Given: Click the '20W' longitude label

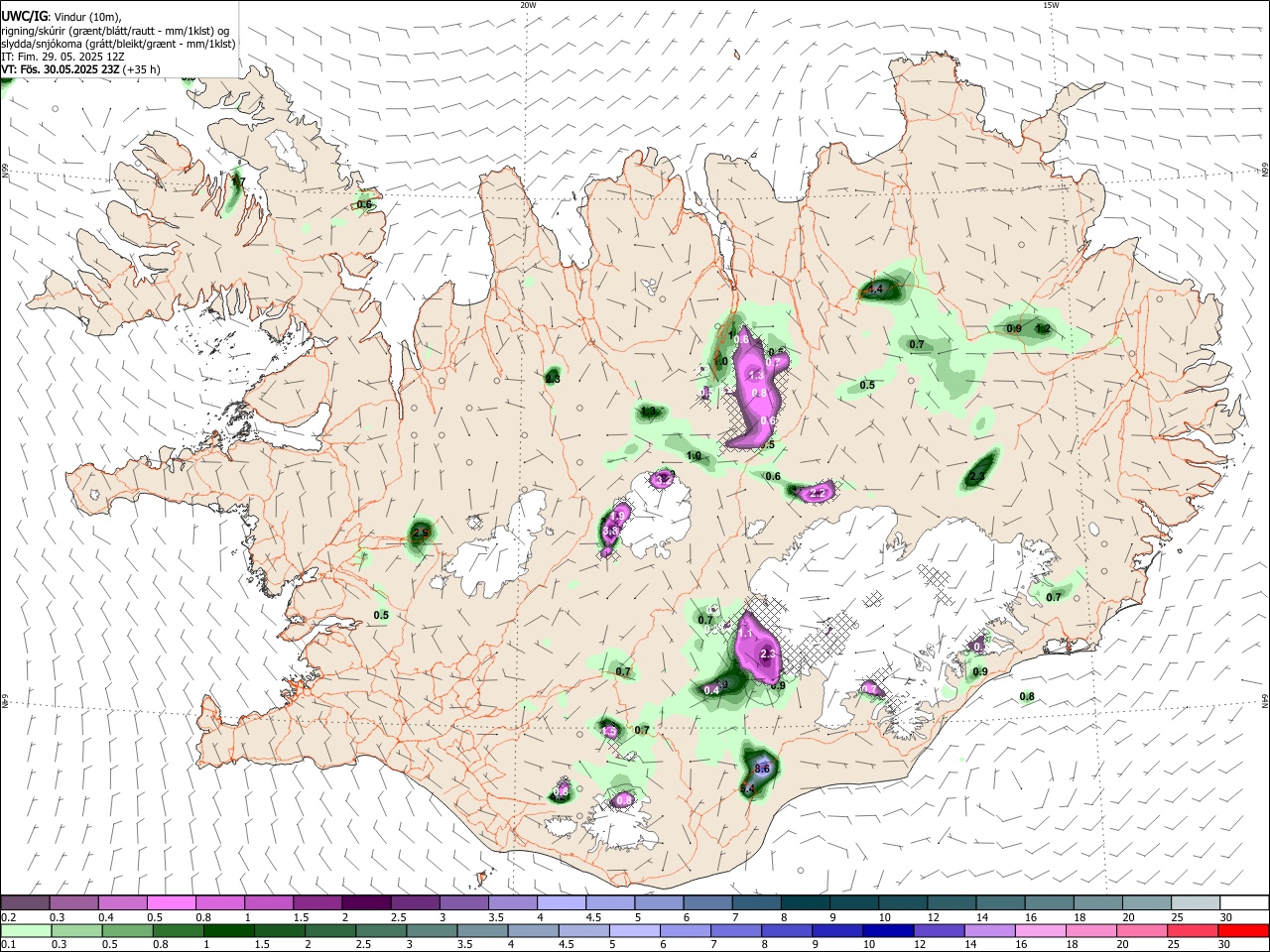Looking at the screenshot, I should [x=528, y=5].
